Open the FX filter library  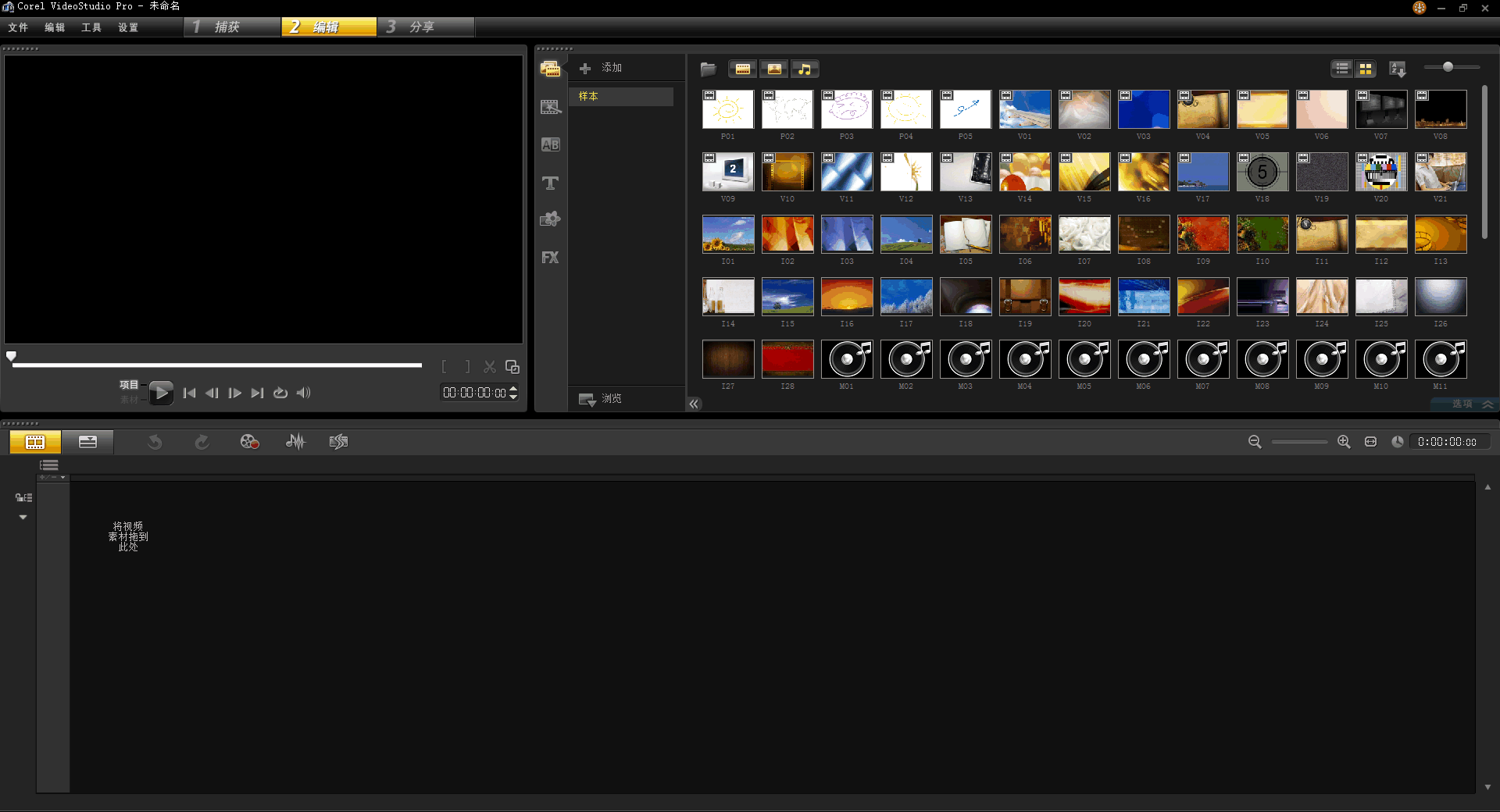click(x=550, y=258)
